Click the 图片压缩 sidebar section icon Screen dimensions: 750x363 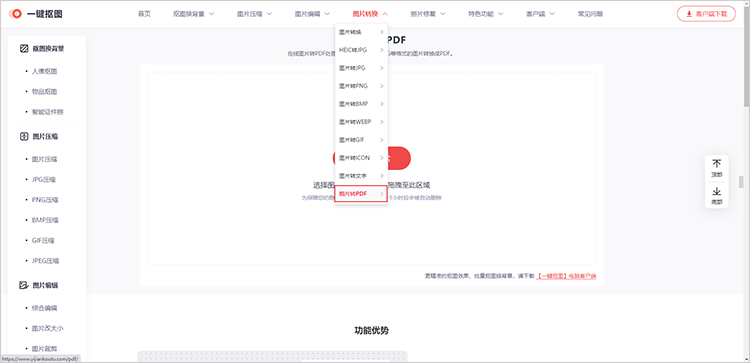pyautogui.click(x=24, y=136)
